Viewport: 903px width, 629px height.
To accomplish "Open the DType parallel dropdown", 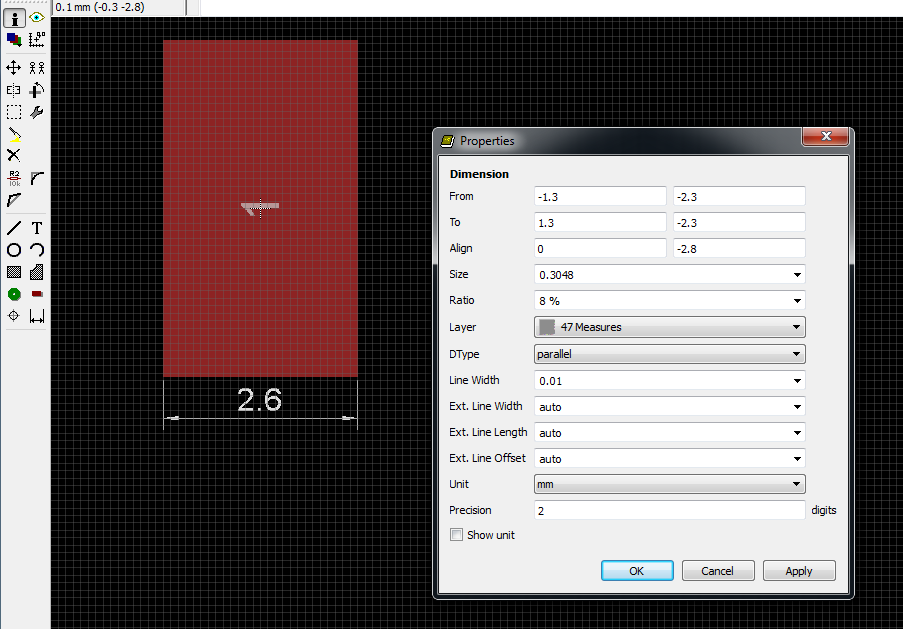I will (669, 354).
